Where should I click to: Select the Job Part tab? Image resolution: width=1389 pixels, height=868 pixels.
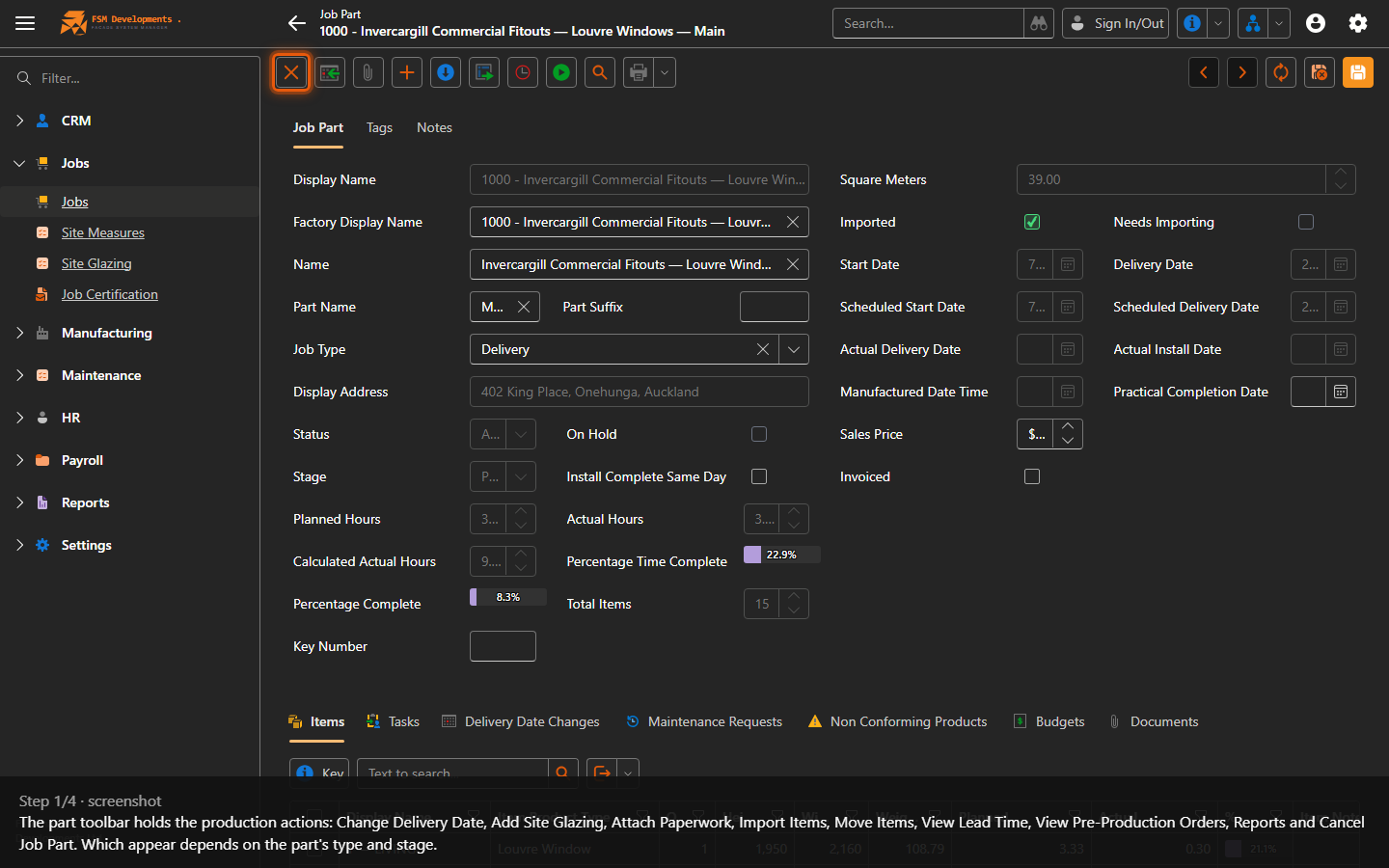pyautogui.click(x=318, y=127)
